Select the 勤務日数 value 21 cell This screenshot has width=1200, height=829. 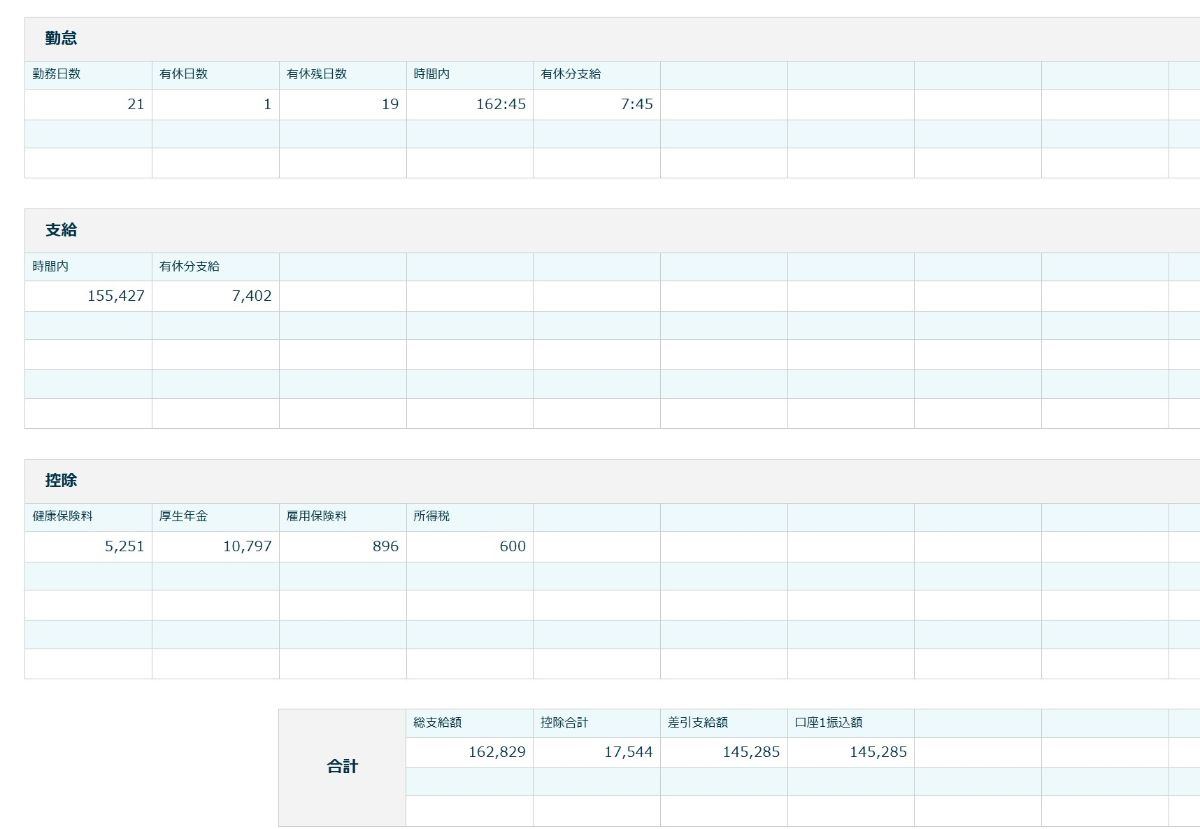click(88, 104)
